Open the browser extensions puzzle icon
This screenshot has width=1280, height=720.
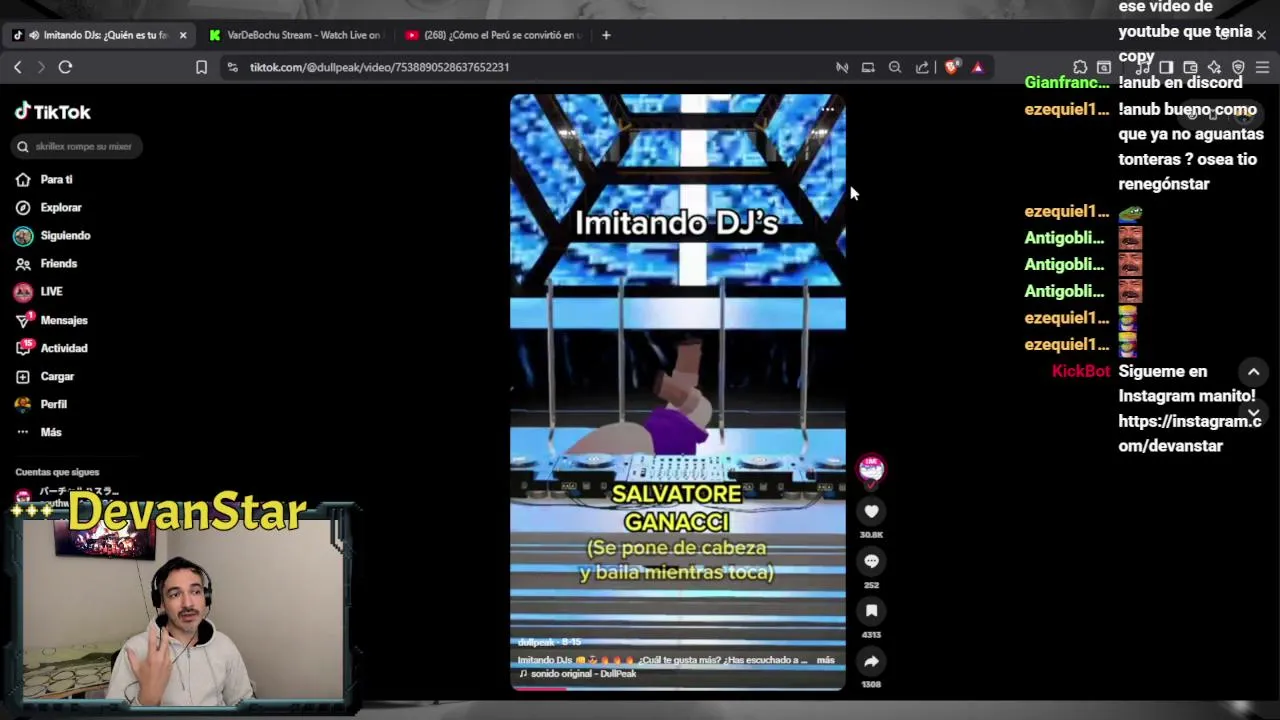pos(1080,67)
